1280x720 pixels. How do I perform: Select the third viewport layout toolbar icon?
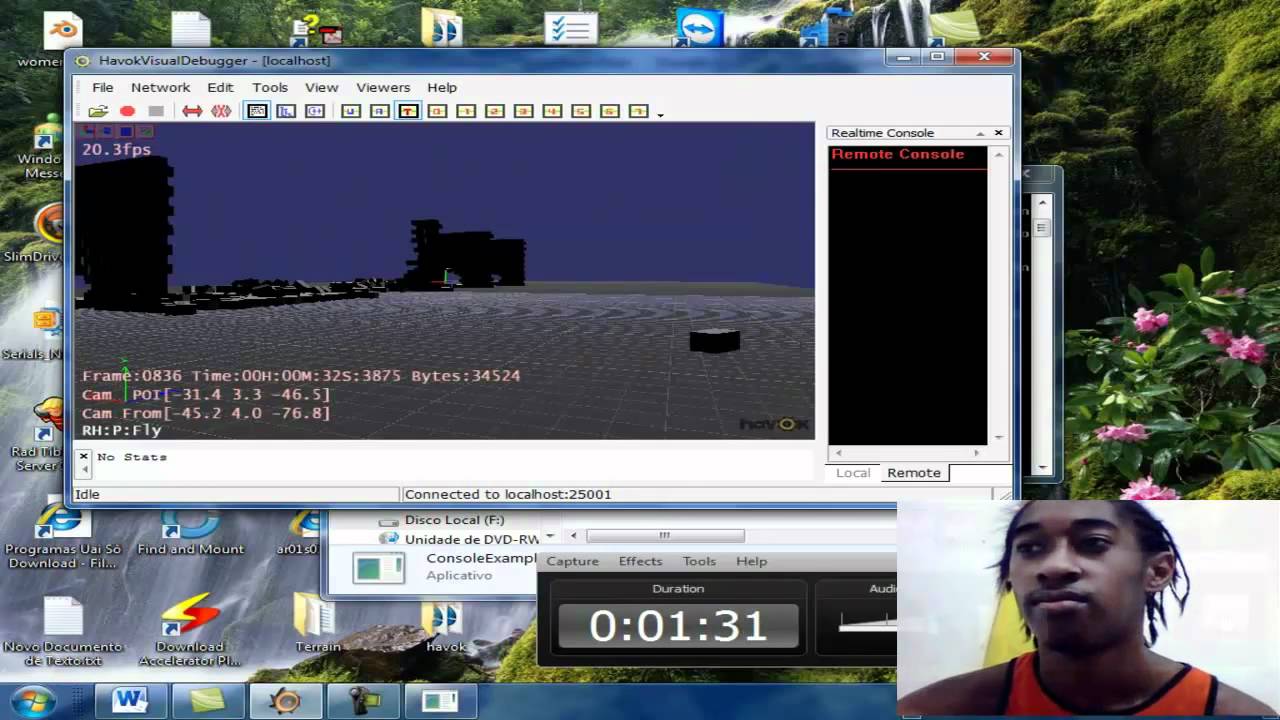tap(315, 111)
